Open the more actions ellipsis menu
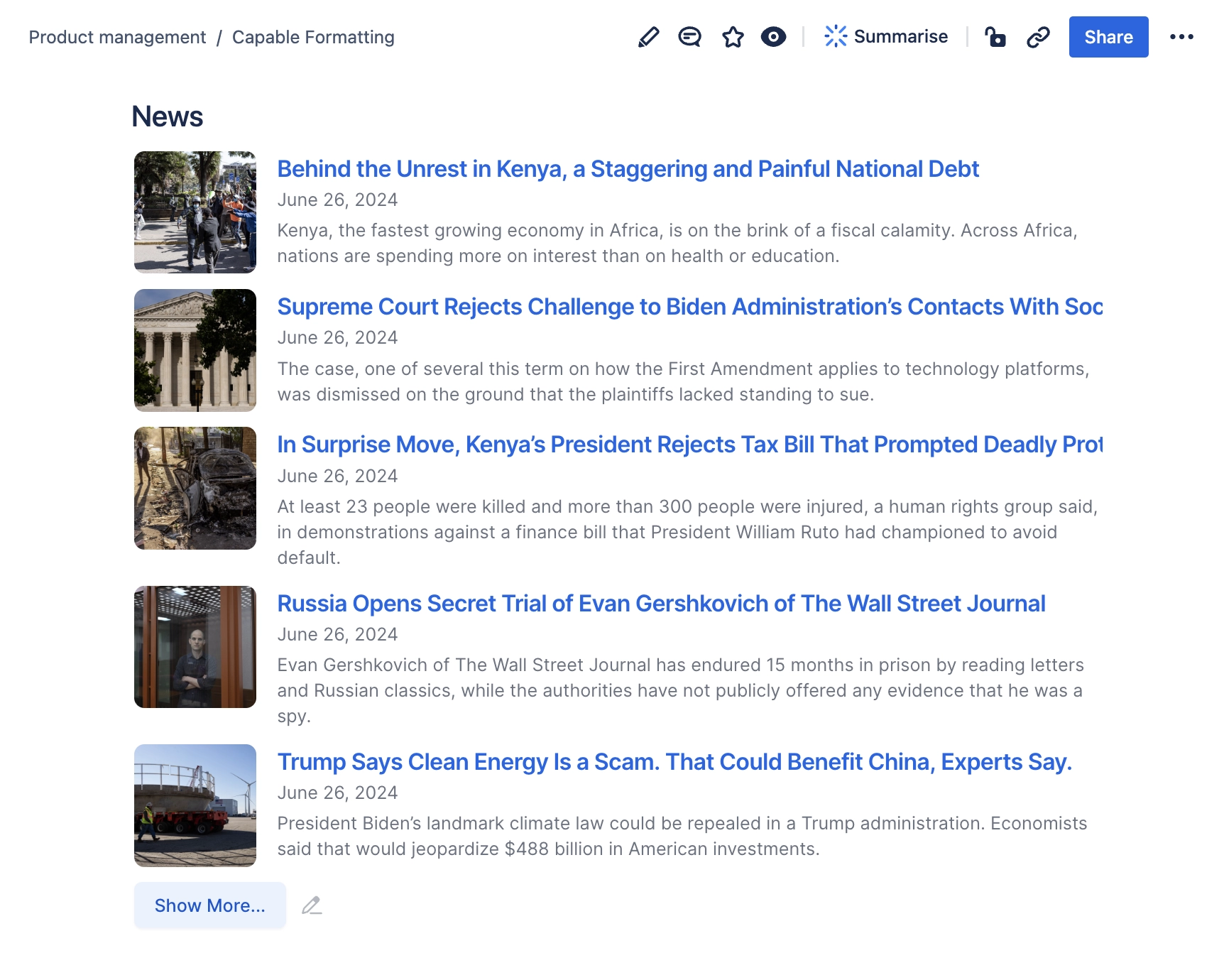The width and height of the screenshot is (1224, 980). [x=1181, y=37]
